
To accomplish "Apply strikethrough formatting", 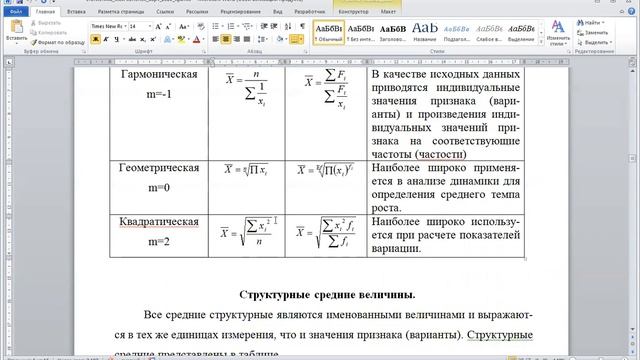I will 131,39.
